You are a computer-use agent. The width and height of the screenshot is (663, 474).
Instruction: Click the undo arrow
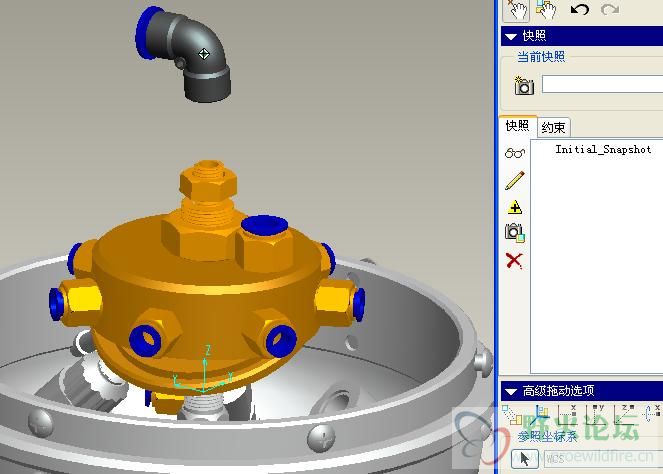click(579, 9)
